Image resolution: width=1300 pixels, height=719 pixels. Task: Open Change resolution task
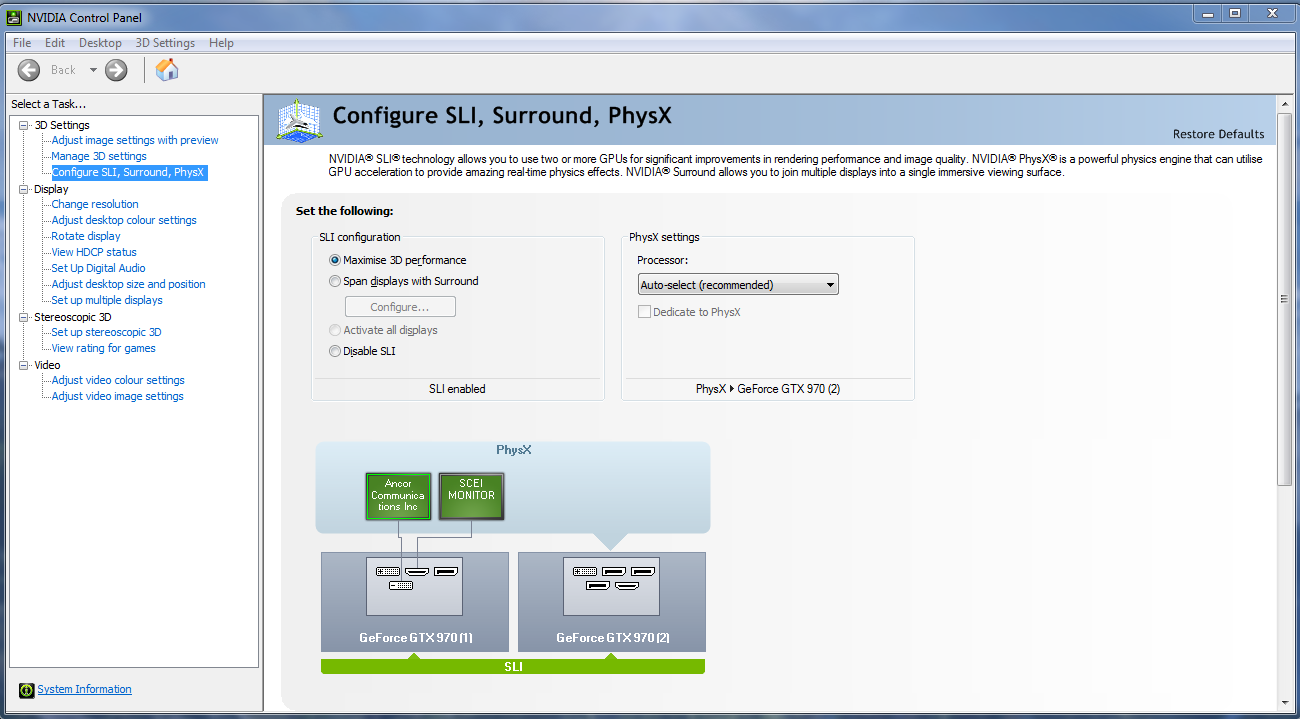[95, 204]
